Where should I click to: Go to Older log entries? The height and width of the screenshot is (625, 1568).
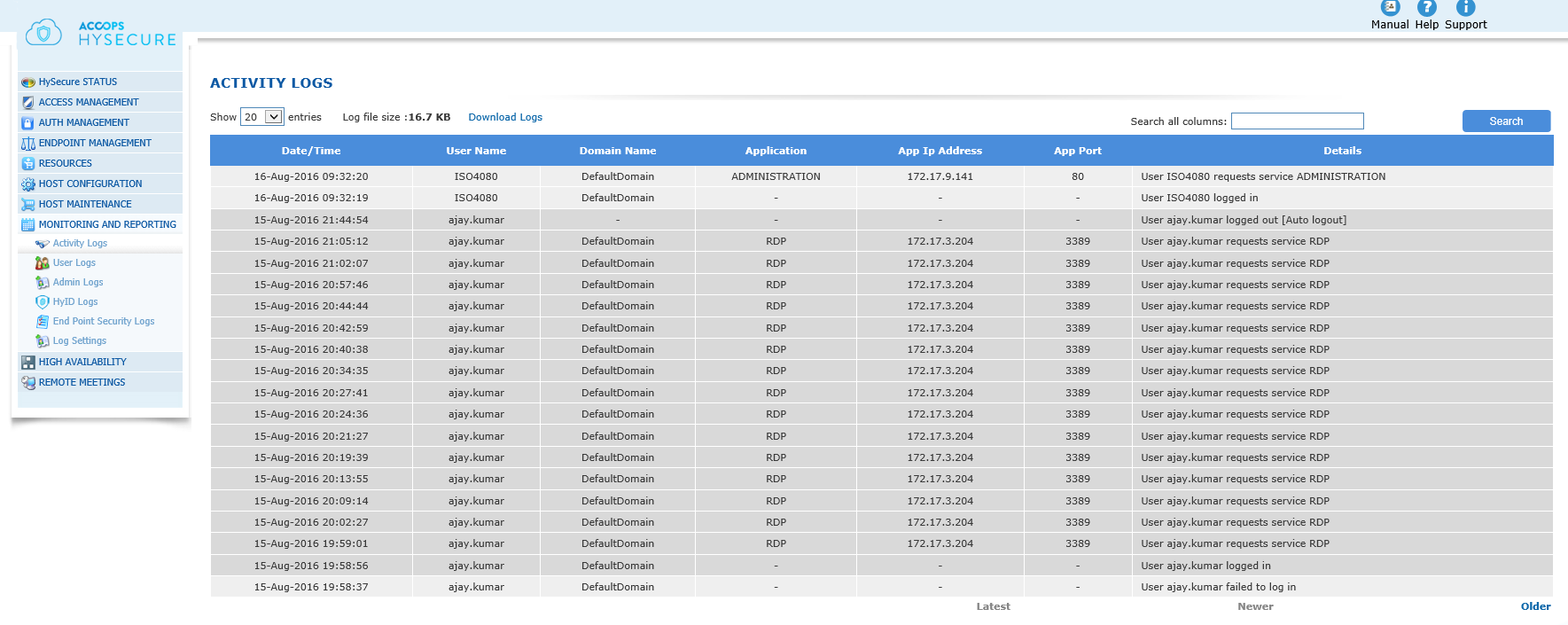(x=1535, y=606)
